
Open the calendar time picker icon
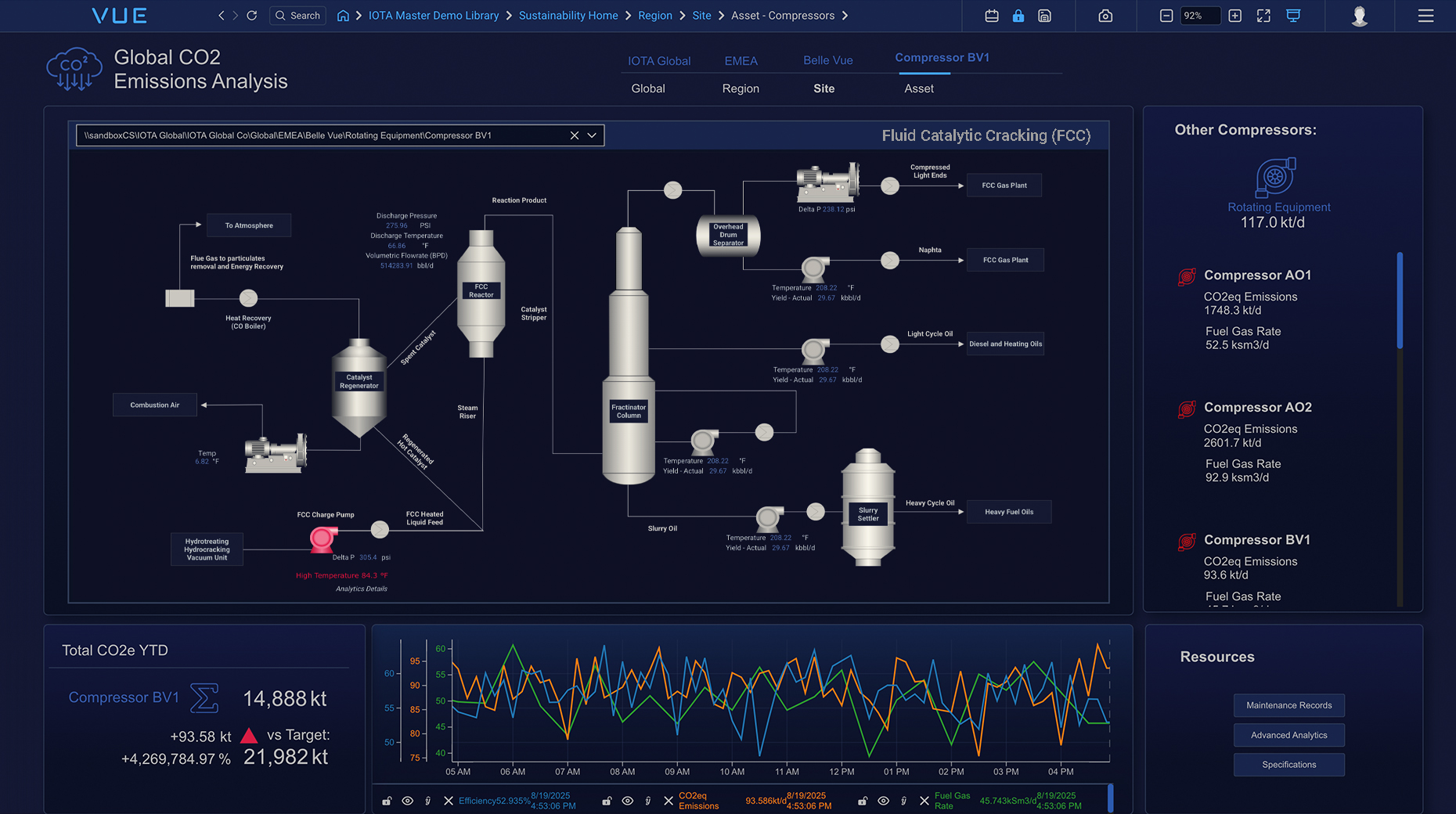[x=992, y=16]
